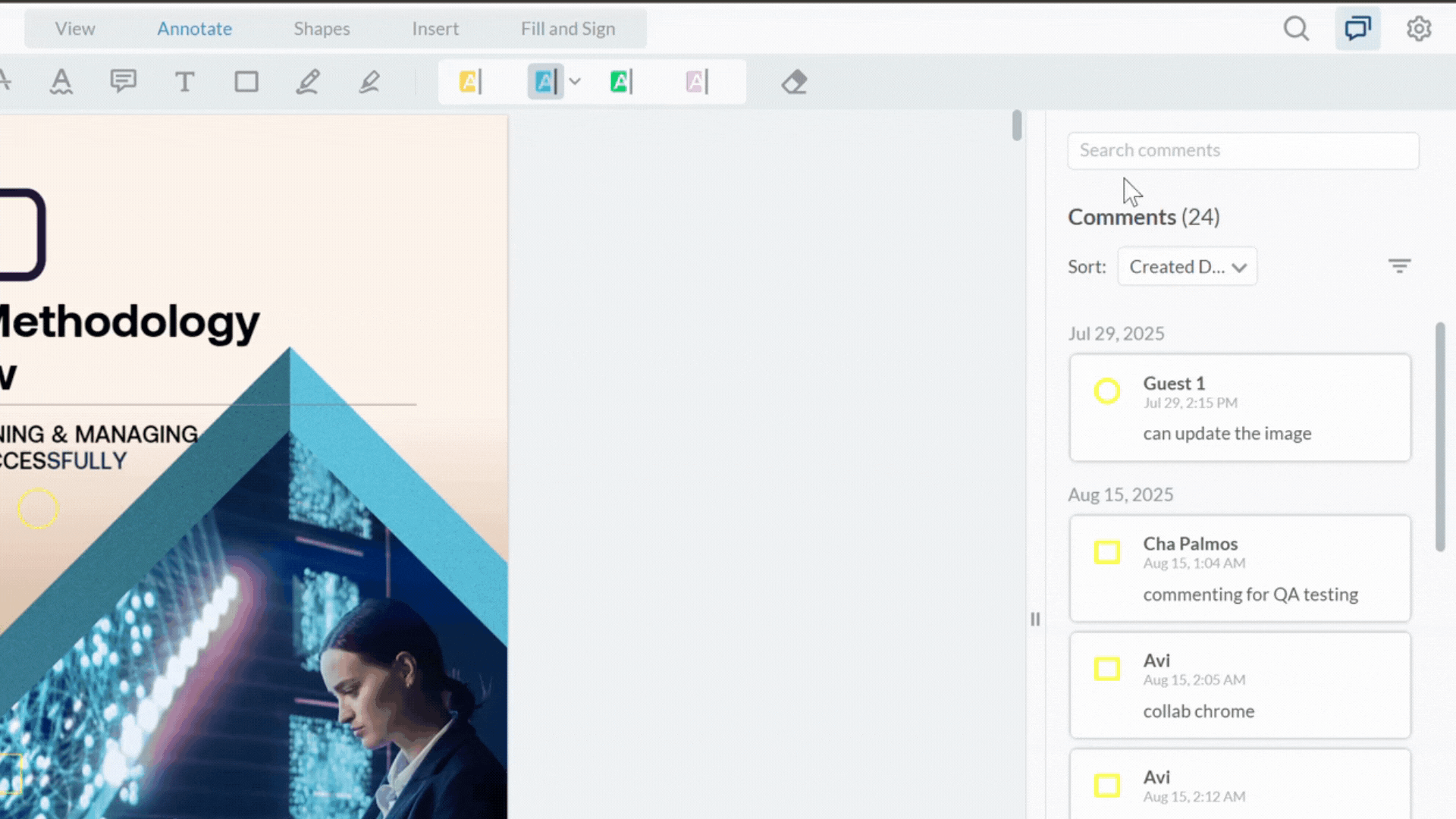Open settings gear menu
This screenshot has height=819, width=1456.
[x=1419, y=29]
